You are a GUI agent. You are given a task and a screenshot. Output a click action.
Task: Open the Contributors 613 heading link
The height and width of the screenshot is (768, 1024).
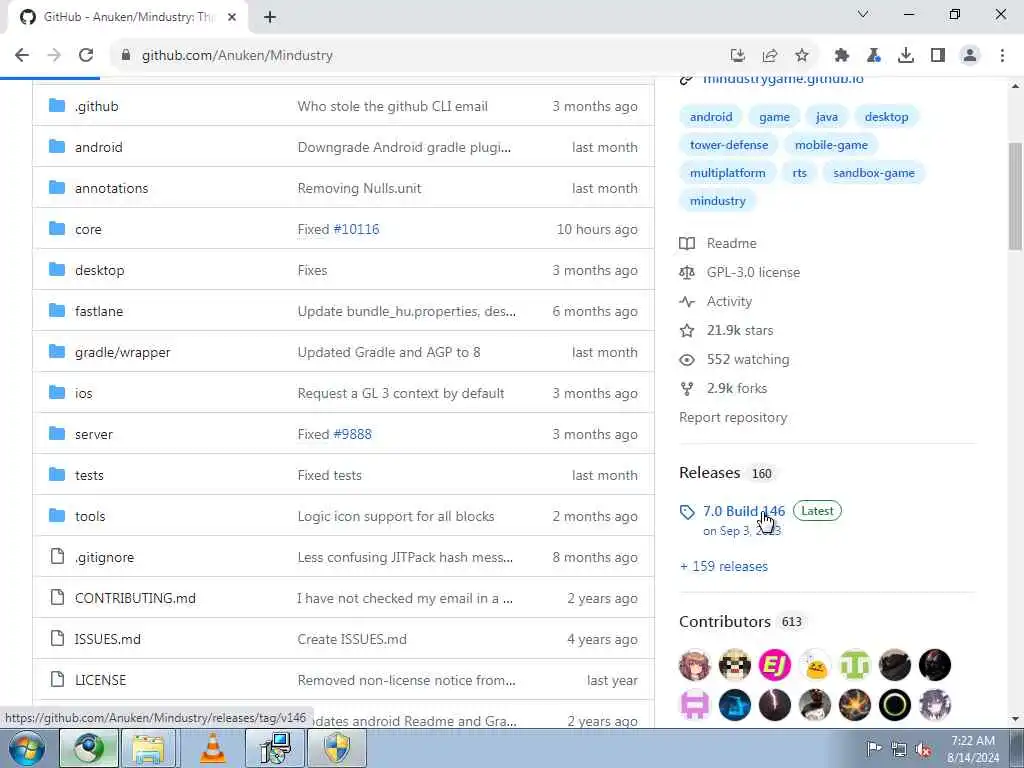[x=741, y=621]
